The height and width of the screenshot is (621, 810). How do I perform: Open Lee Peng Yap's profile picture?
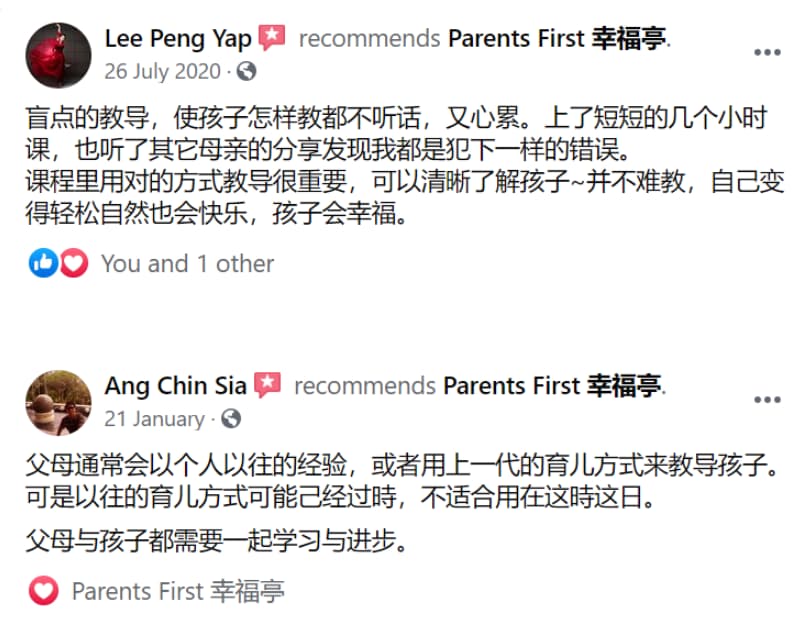pos(58,55)
